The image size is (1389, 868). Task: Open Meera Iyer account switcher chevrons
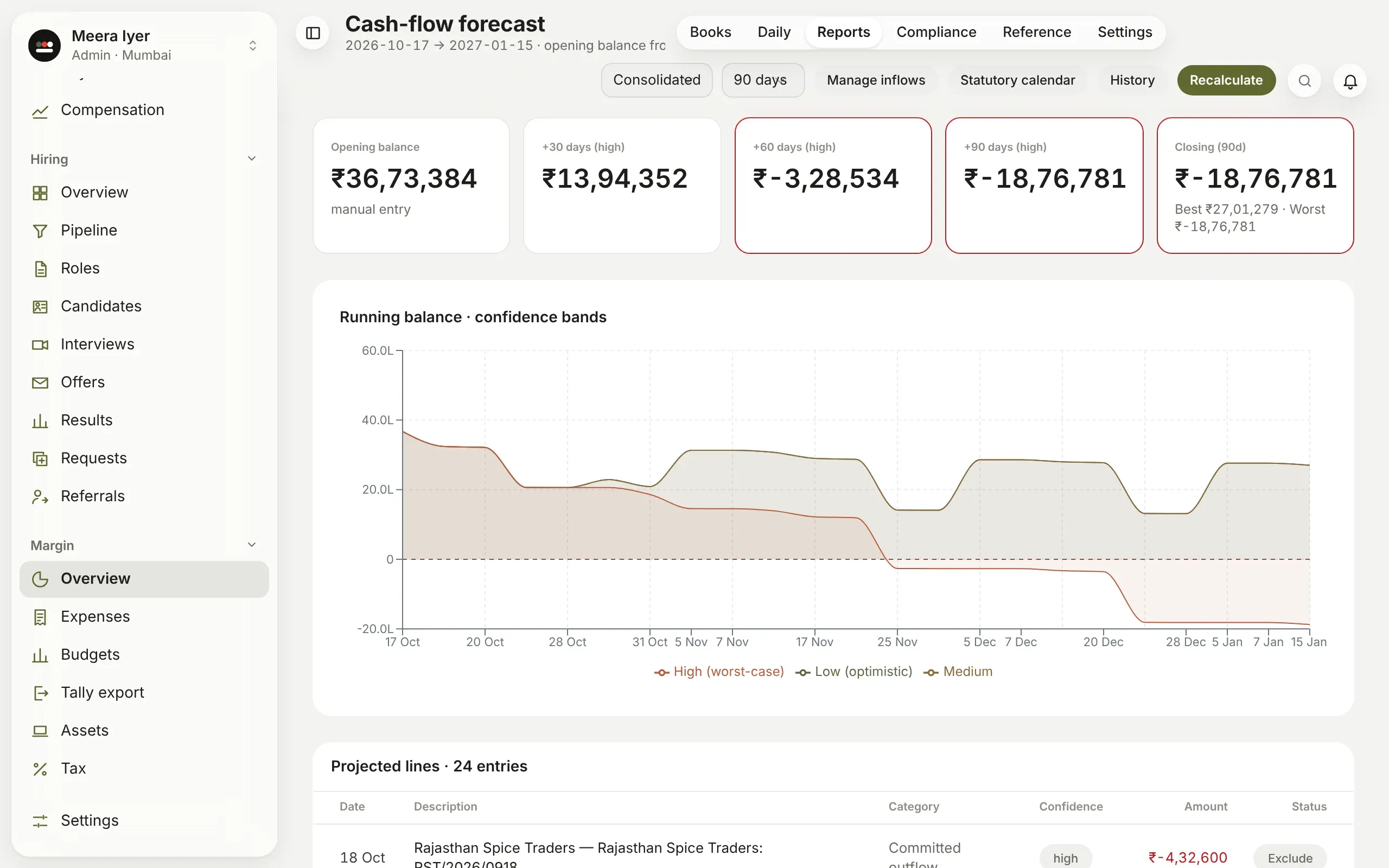click(x=252, y=46)
